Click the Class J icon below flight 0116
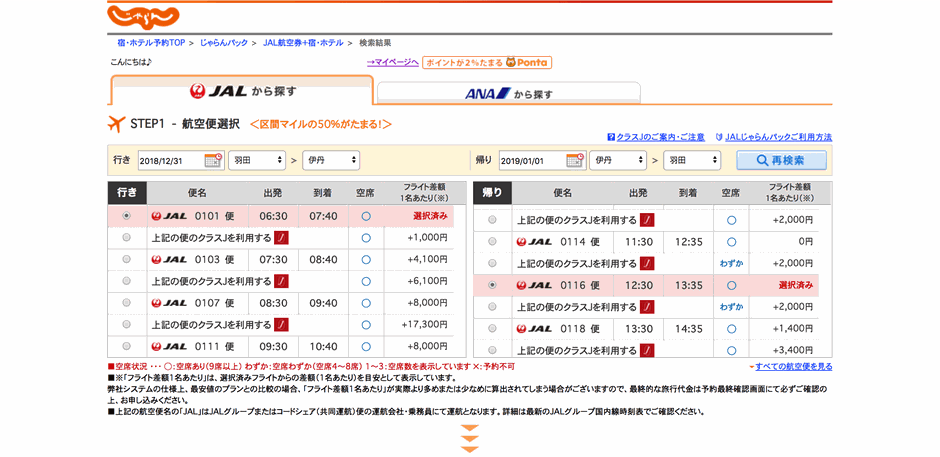Image resolution: width=940 pixels, height=457 pixels. 647,307
